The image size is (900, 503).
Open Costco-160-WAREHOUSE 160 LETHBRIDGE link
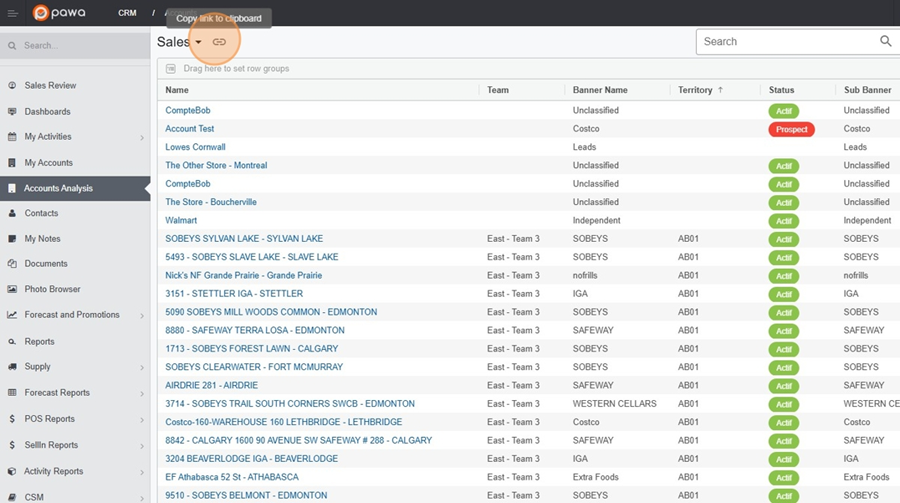point(284,422)
